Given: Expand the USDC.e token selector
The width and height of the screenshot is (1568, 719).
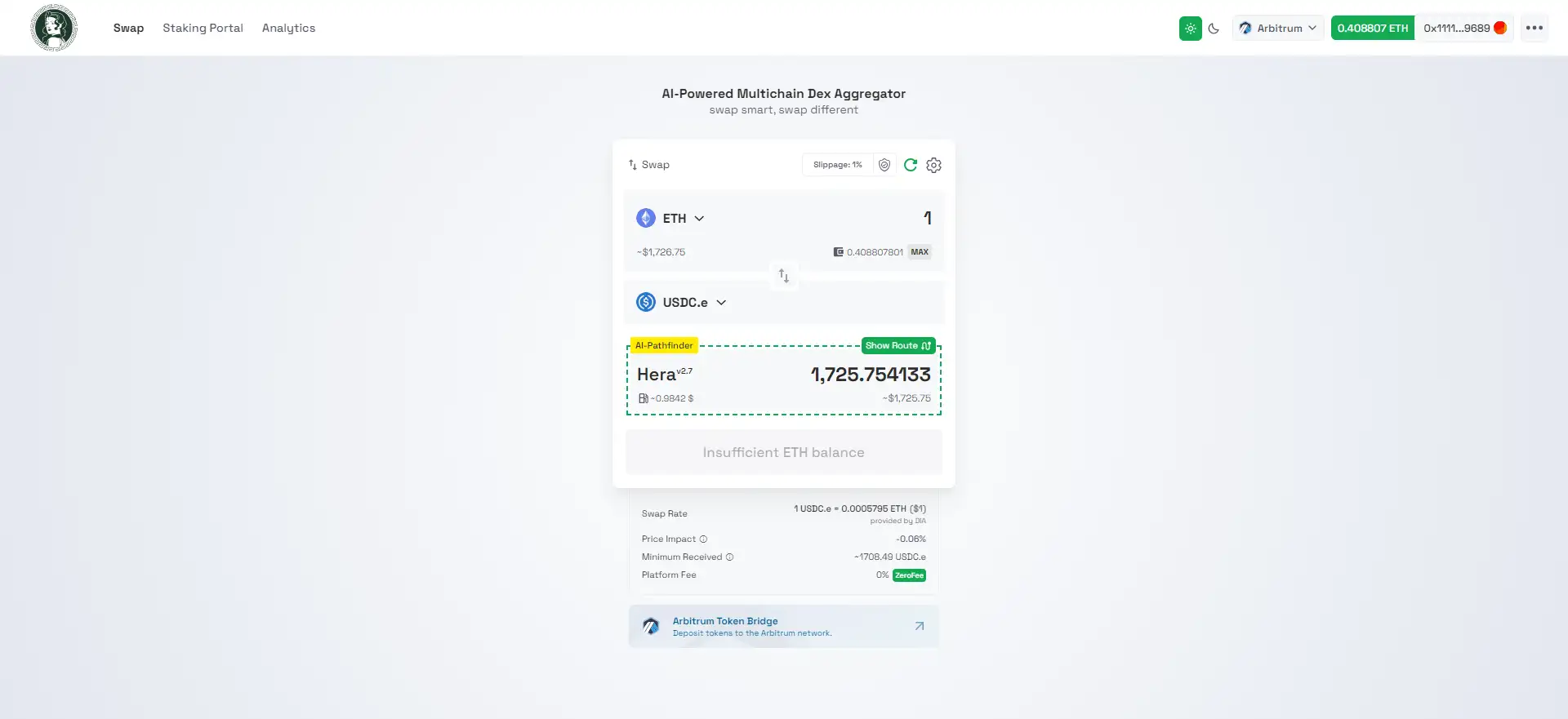Looking at the screenshot, I should point(682,303).
